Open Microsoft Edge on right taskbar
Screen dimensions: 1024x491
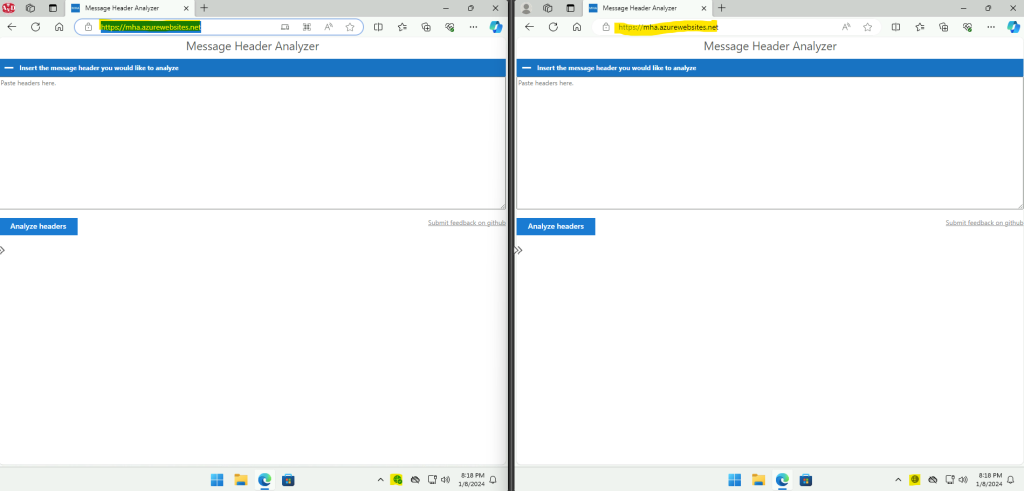(x=781, y=480)
